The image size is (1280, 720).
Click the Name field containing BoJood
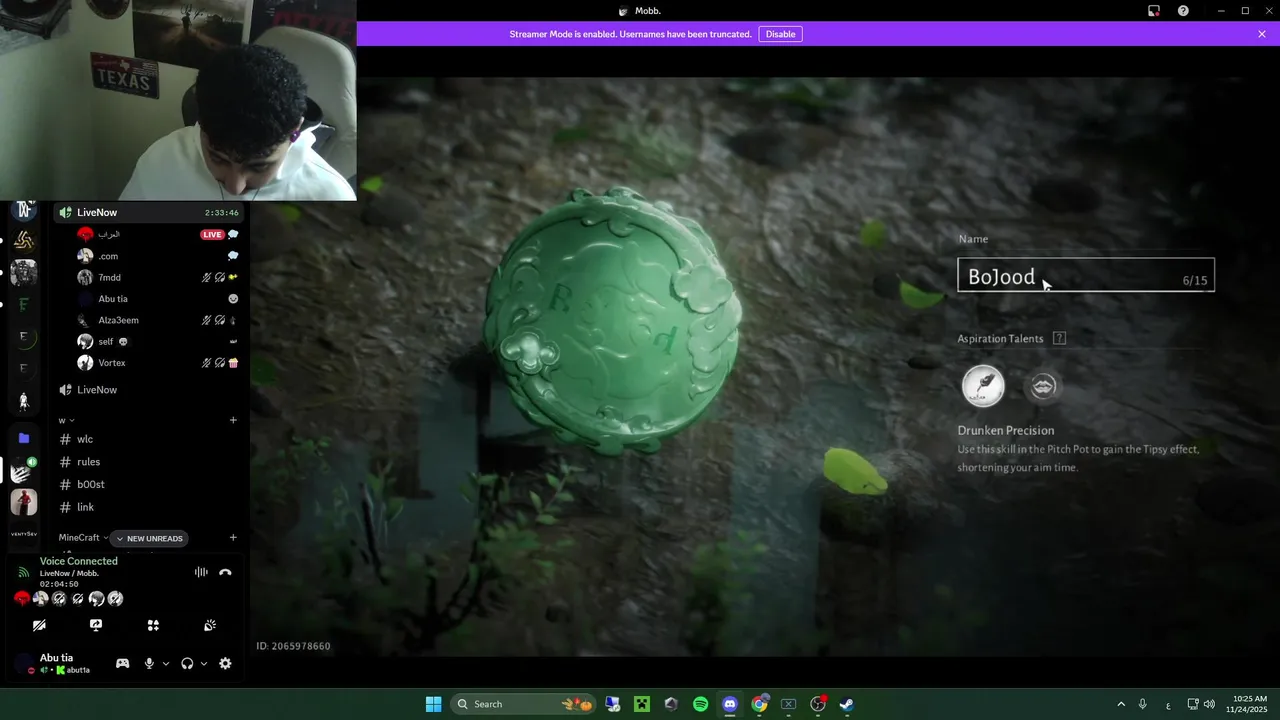click(1086, 274)
